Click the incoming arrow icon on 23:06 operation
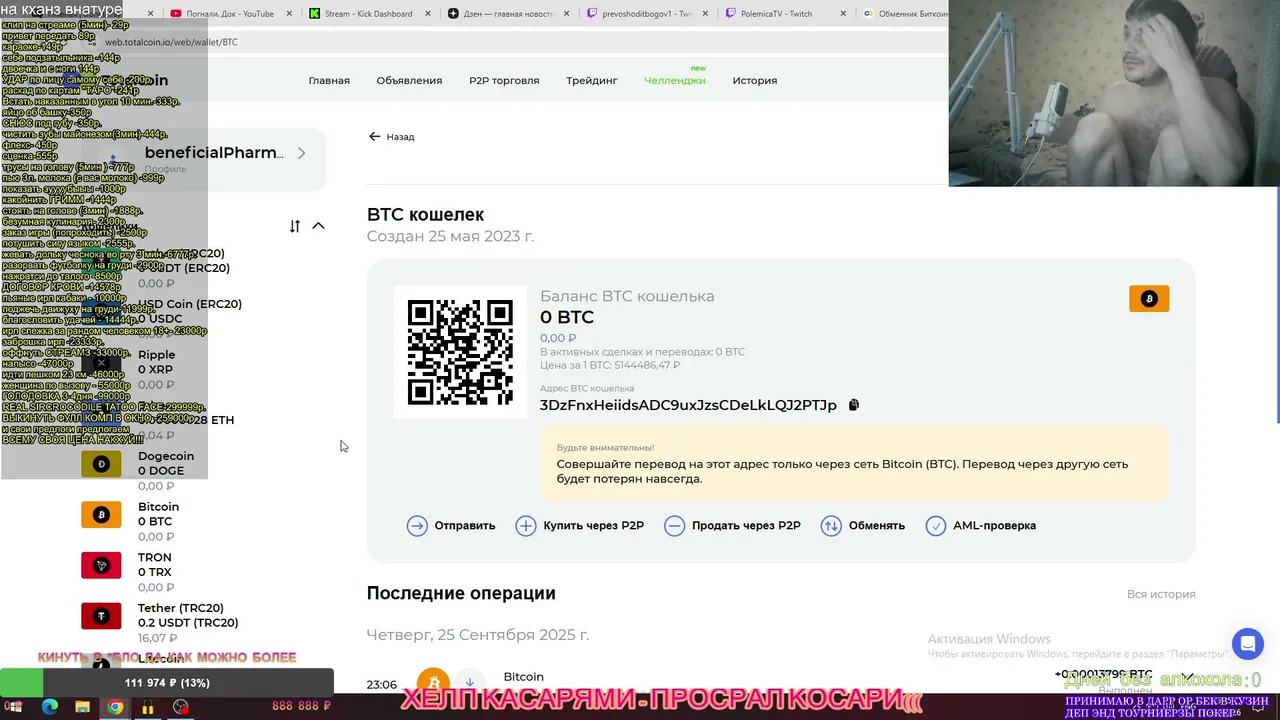This screenshot has width=1280, height=720. [x=469, y=683]
